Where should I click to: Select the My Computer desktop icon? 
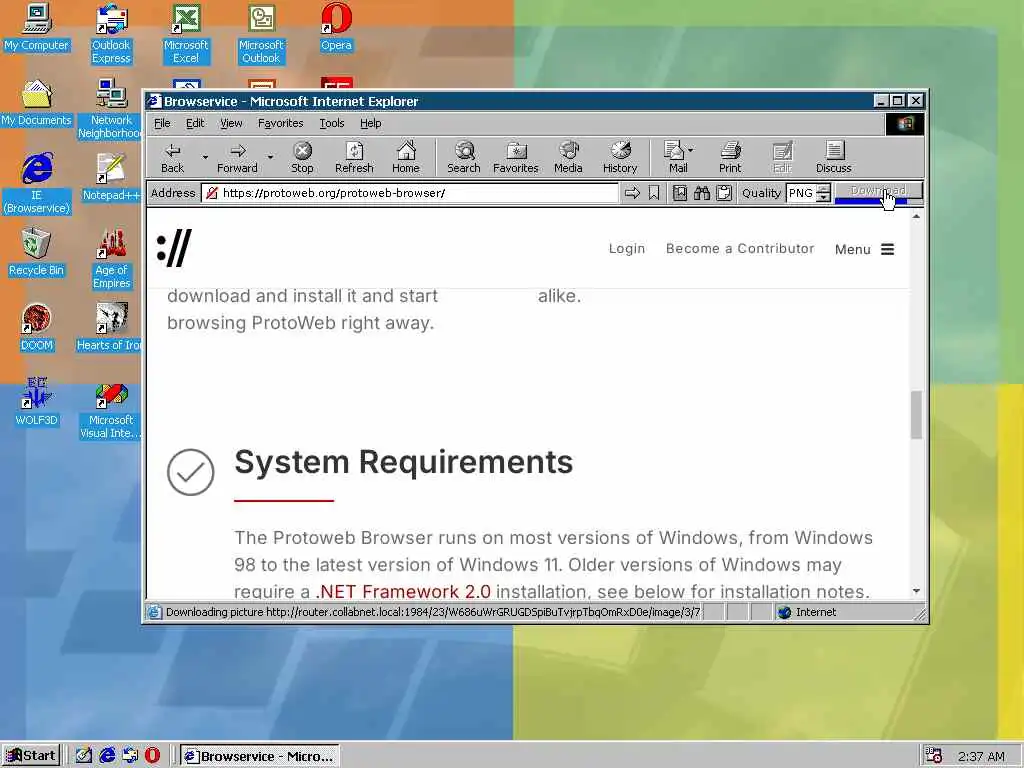(x=36, y=27)
